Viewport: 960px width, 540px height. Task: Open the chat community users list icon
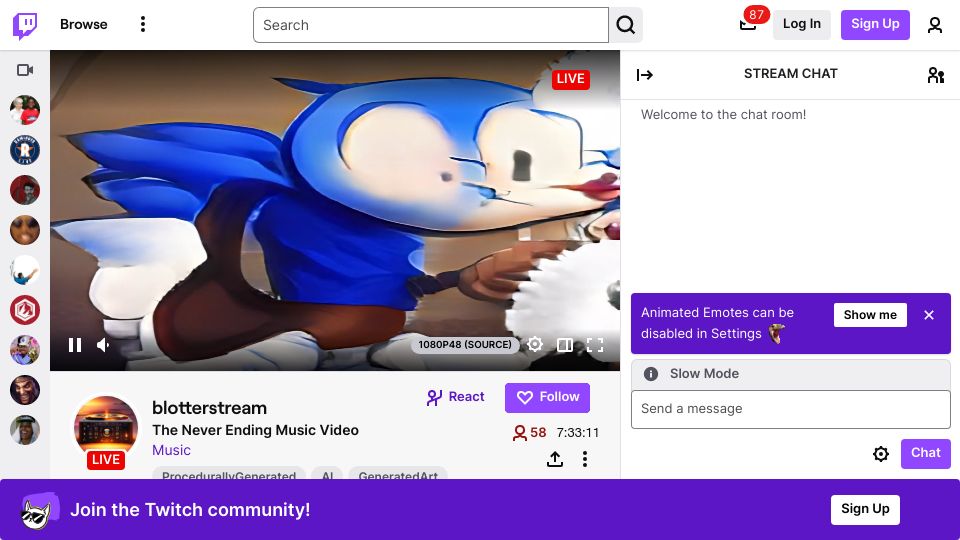tap(936, 75)
